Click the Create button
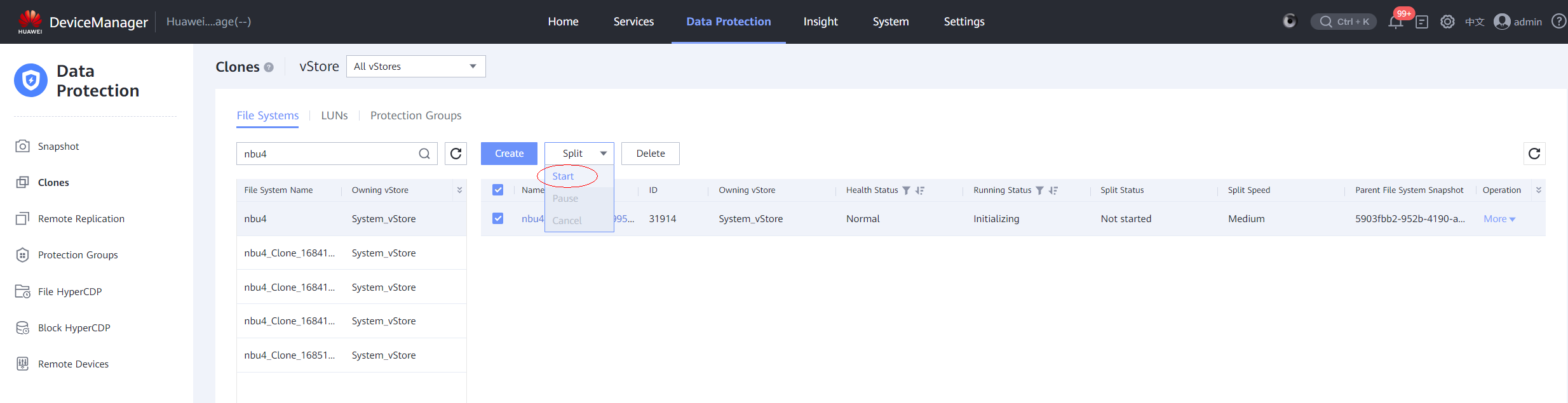 click(509, 154)
